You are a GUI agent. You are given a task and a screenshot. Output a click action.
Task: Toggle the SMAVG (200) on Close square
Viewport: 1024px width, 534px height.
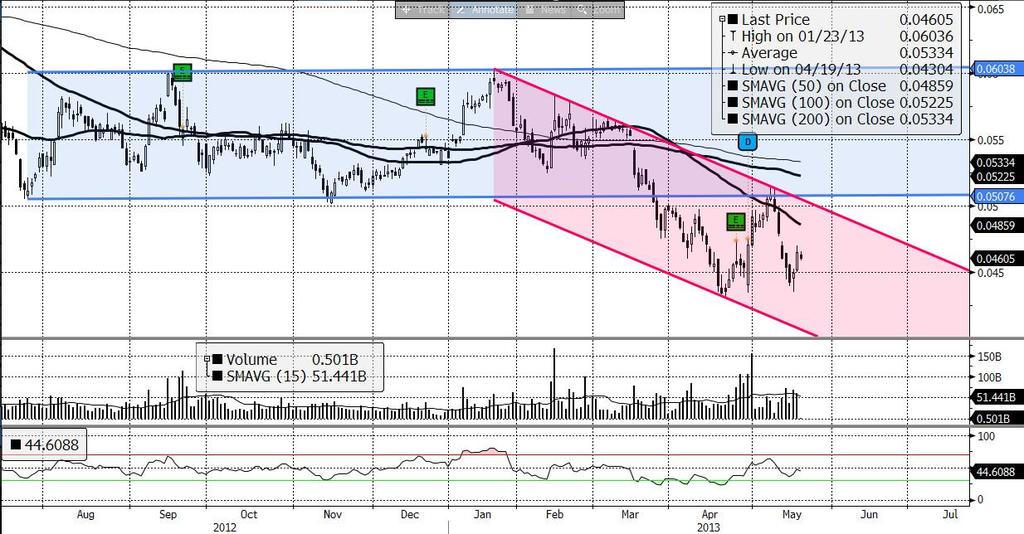(x=733, y=119)
